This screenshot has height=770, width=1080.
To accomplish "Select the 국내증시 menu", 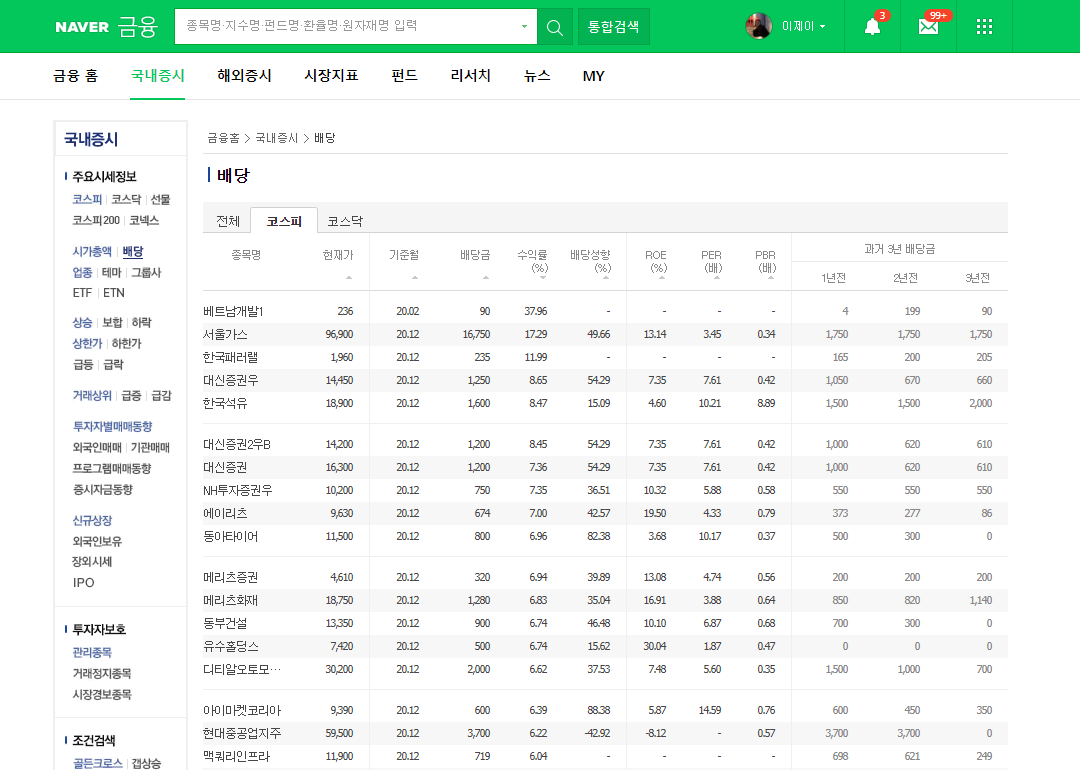I will pos(158,76).
